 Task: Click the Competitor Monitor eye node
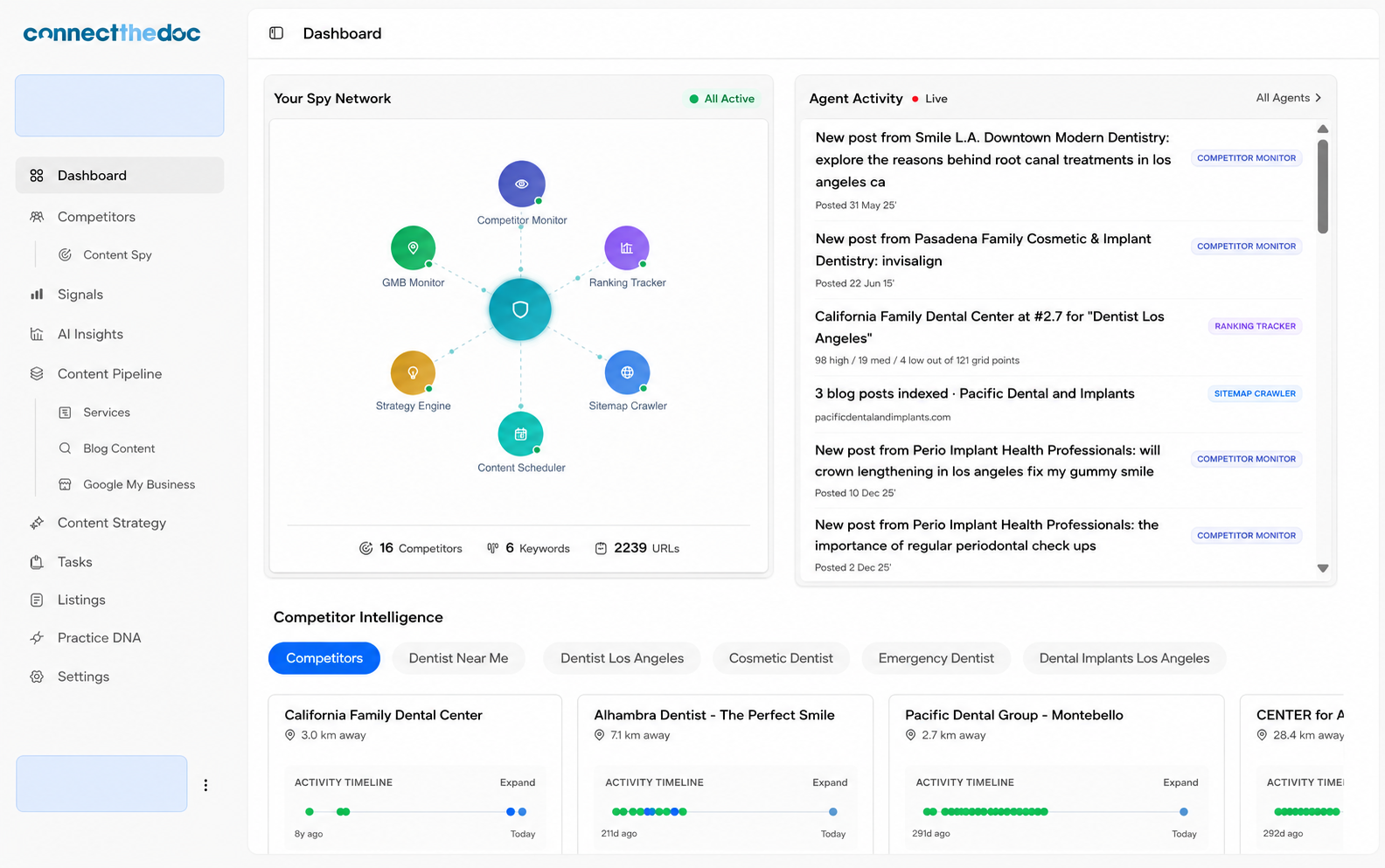522,184
